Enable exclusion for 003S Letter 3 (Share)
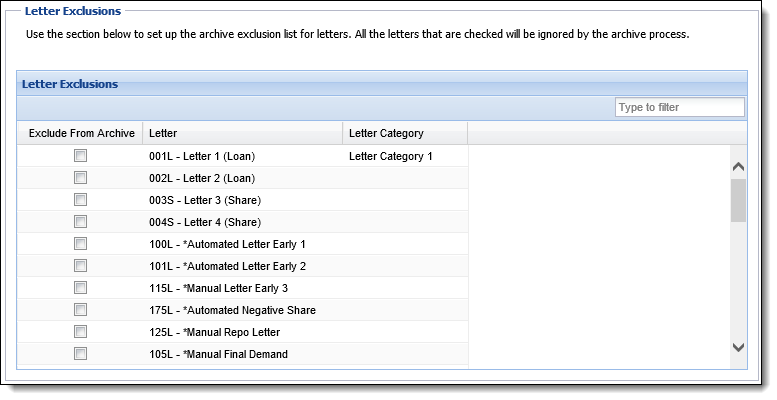777x400 pixels. click(80, 199)
